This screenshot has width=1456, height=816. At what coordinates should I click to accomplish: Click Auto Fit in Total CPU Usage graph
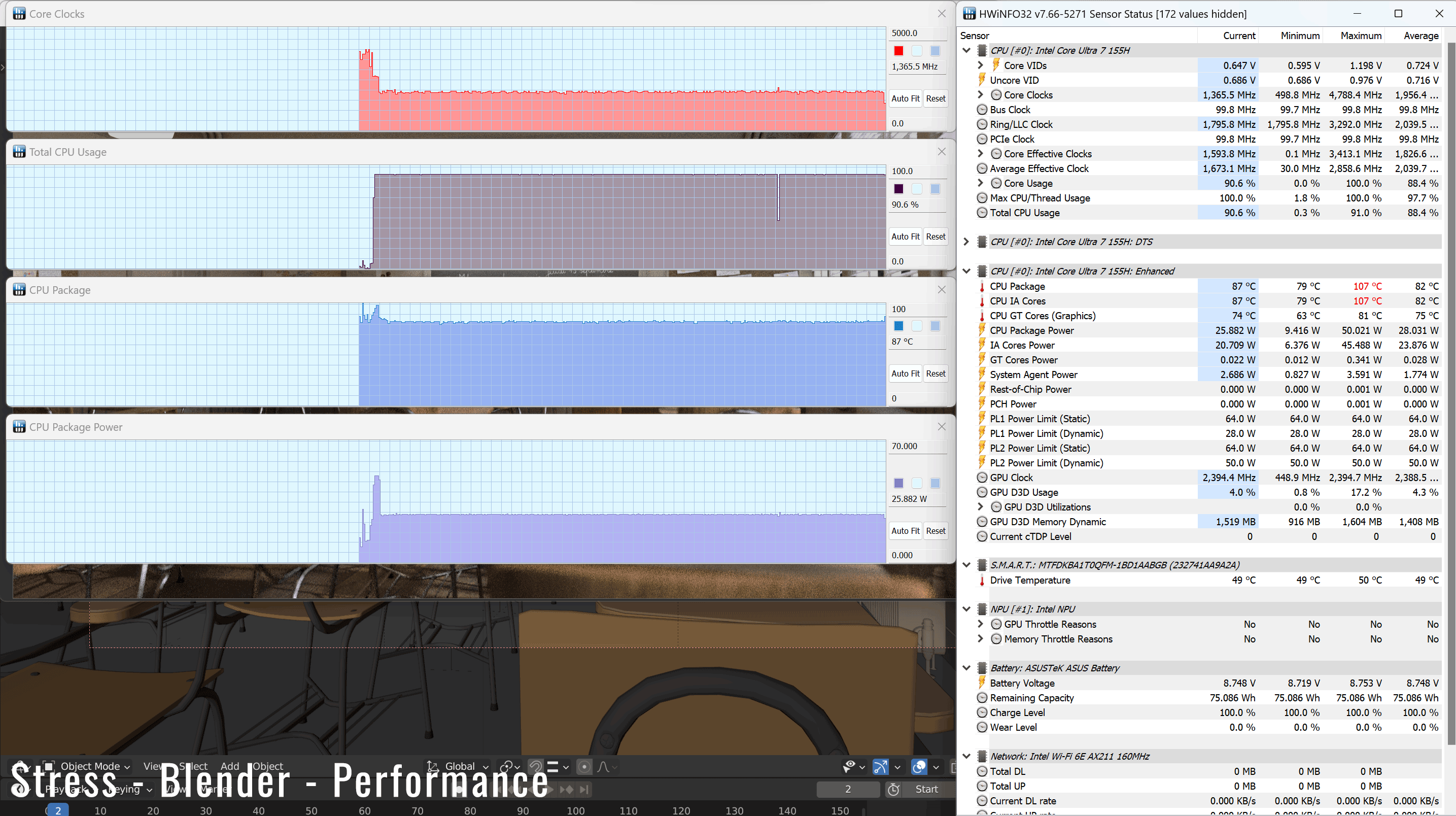coord(906,236)
